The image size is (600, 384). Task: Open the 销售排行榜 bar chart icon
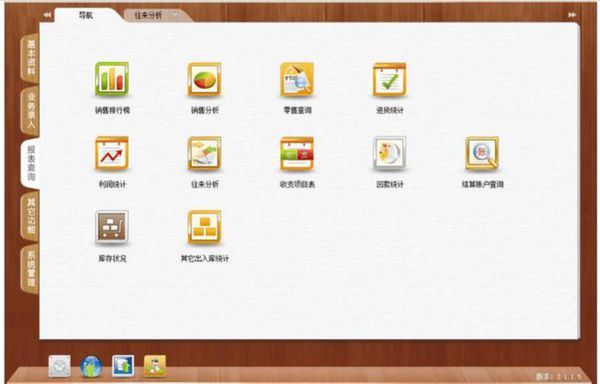click(x=112, y=79)
